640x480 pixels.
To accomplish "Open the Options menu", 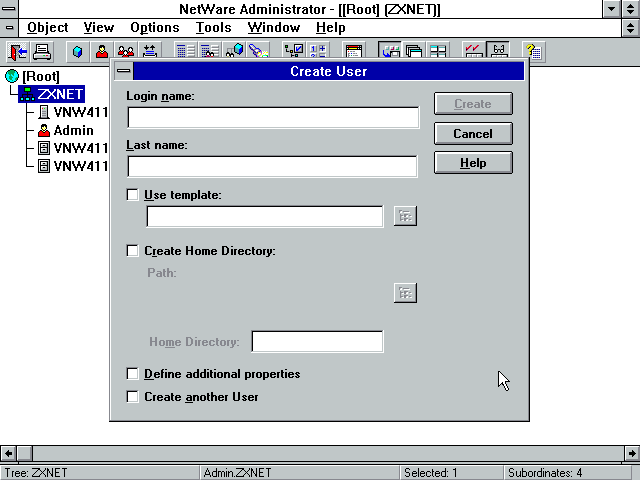I will [155, 27].
